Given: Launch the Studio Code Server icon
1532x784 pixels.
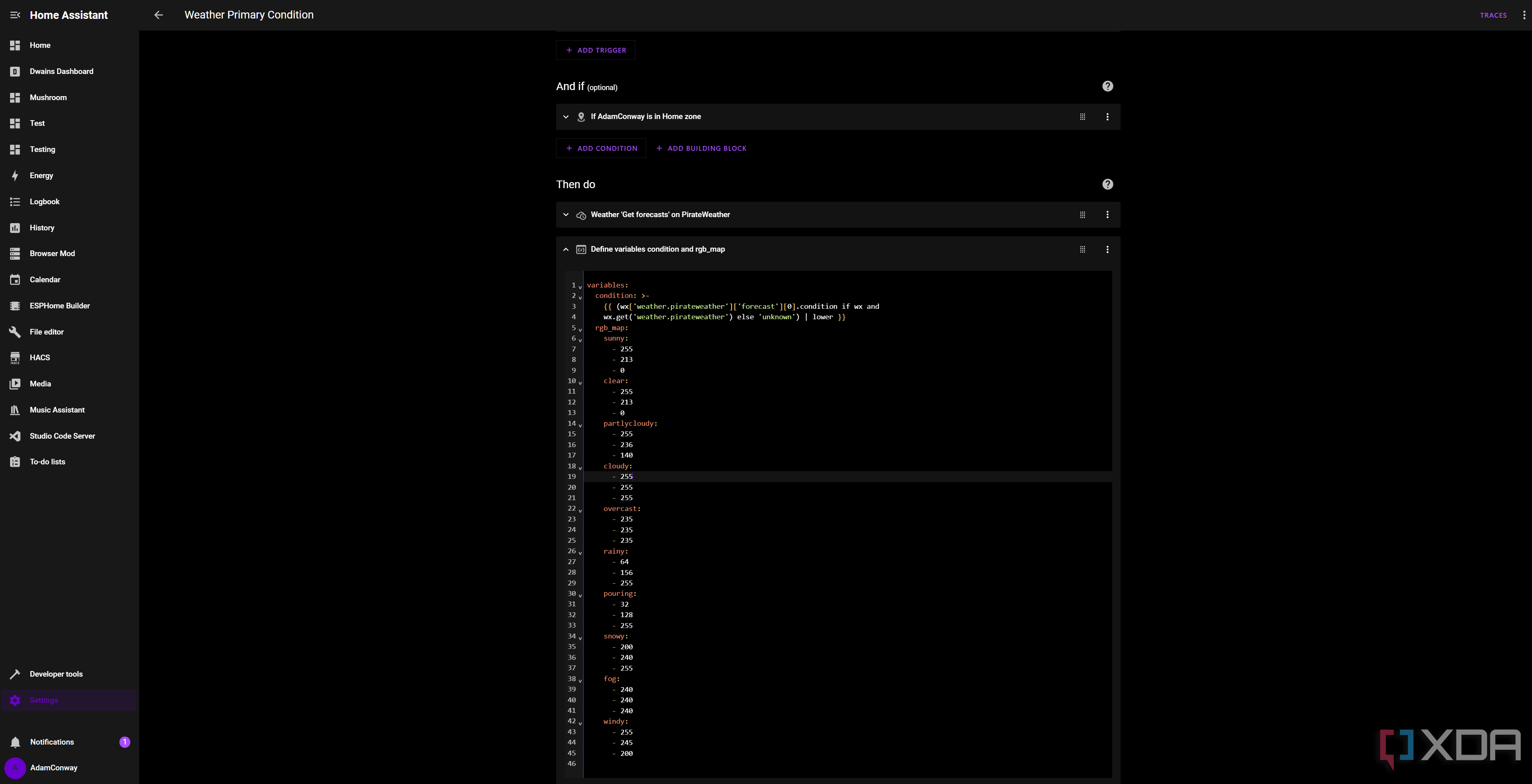Looking at the screenshot, I should click(15, 436).
